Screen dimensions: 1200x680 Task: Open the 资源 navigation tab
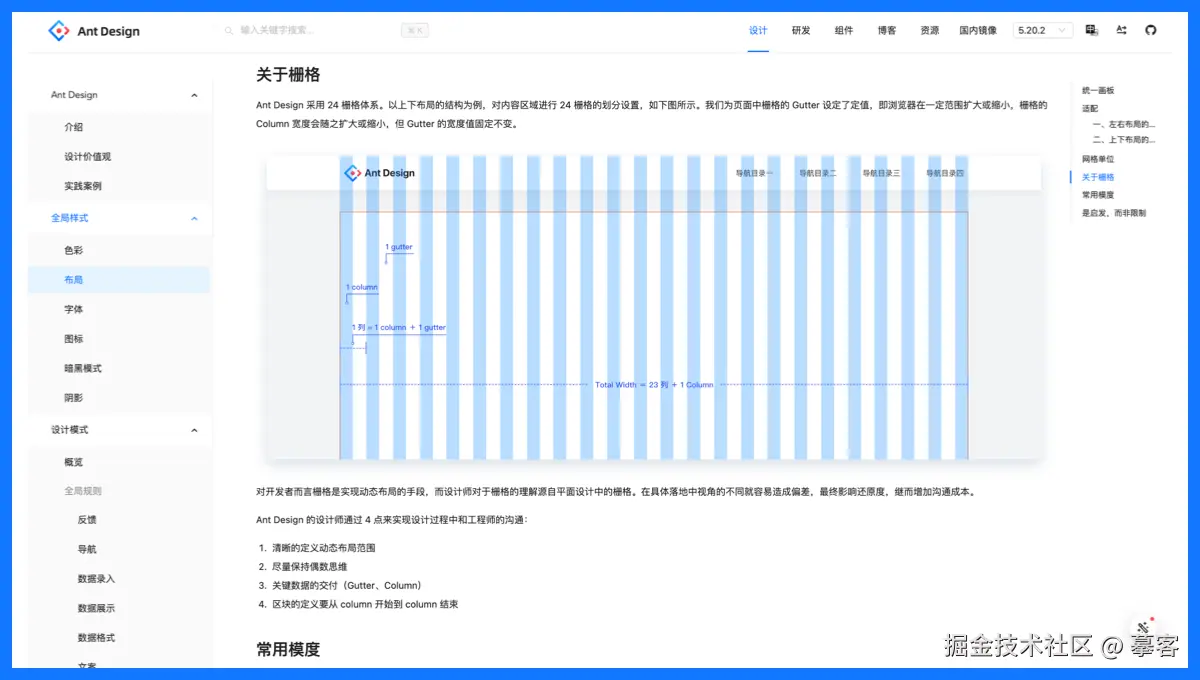(930, 31)
